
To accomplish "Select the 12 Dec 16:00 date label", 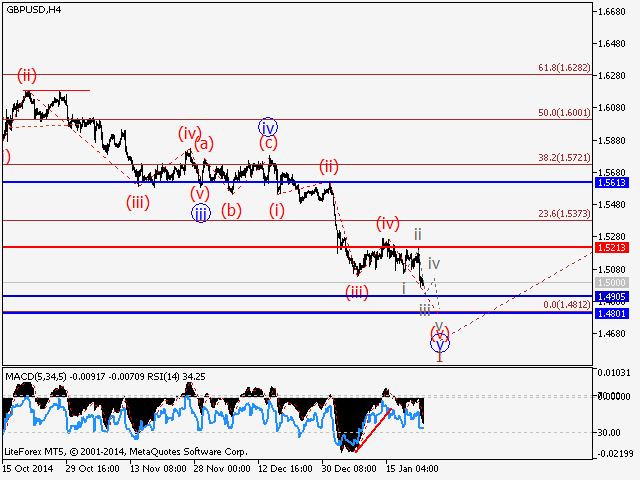I will pyautogui.click(x=285, y=469).
